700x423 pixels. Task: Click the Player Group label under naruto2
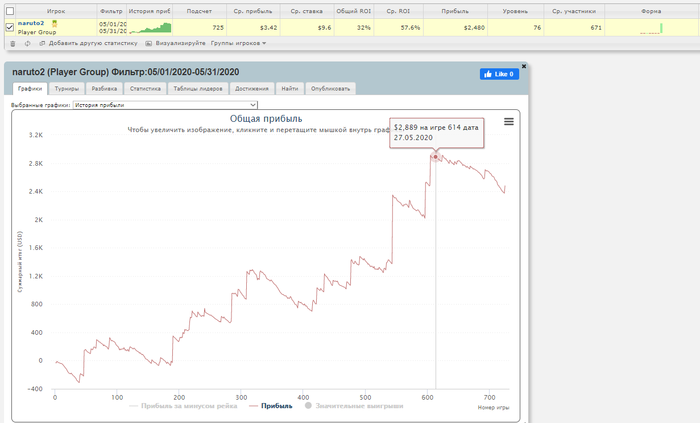pyautogui.click(x=37, y=32)
